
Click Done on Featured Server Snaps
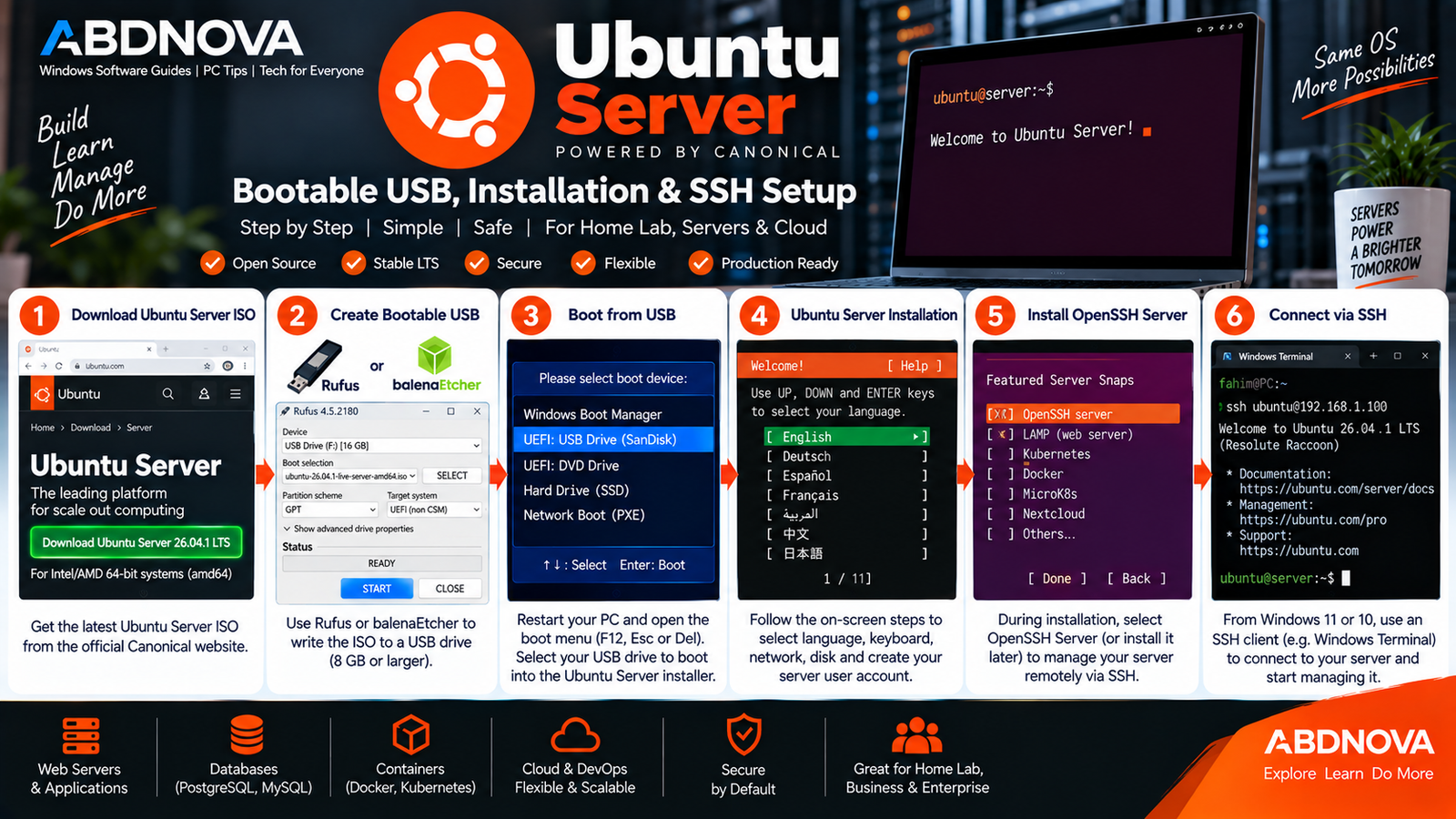(x=1057, y=579)
